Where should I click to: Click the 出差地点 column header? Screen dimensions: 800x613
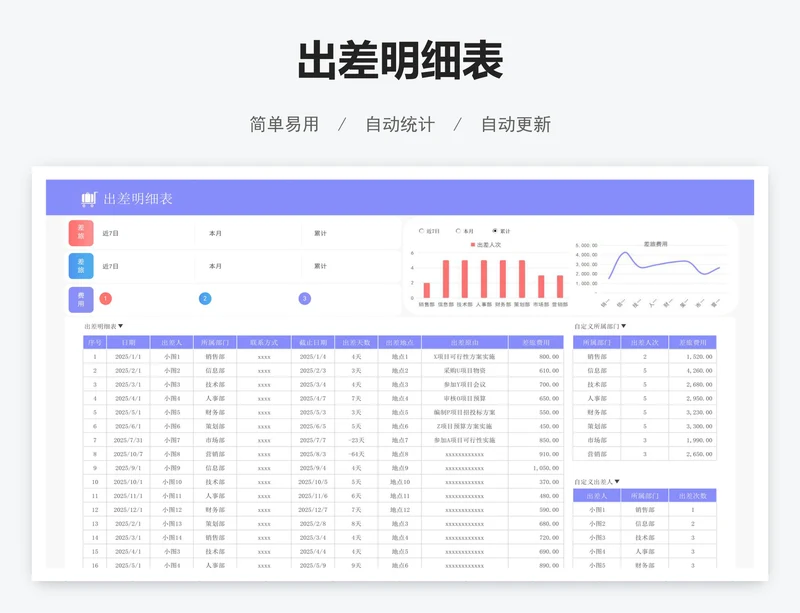[400, 342]
